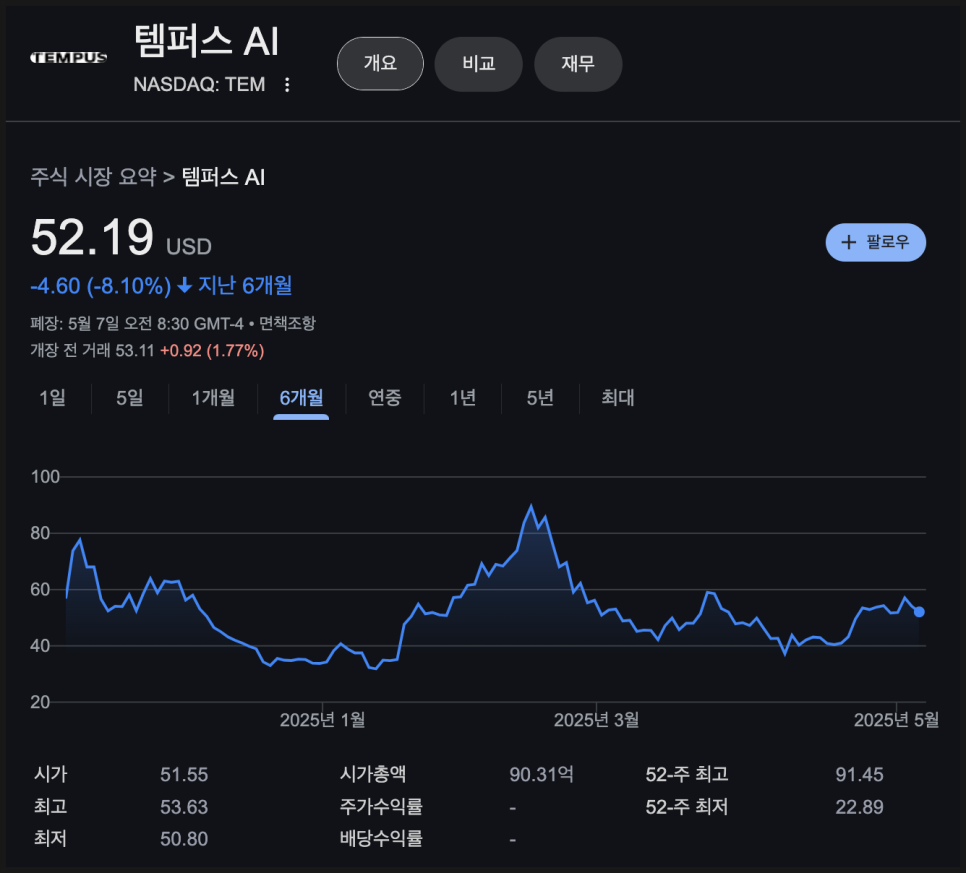The width and height of the screenshot is (966, 873).
Task: Click the 시가총액 label
Action: (373, 774)
